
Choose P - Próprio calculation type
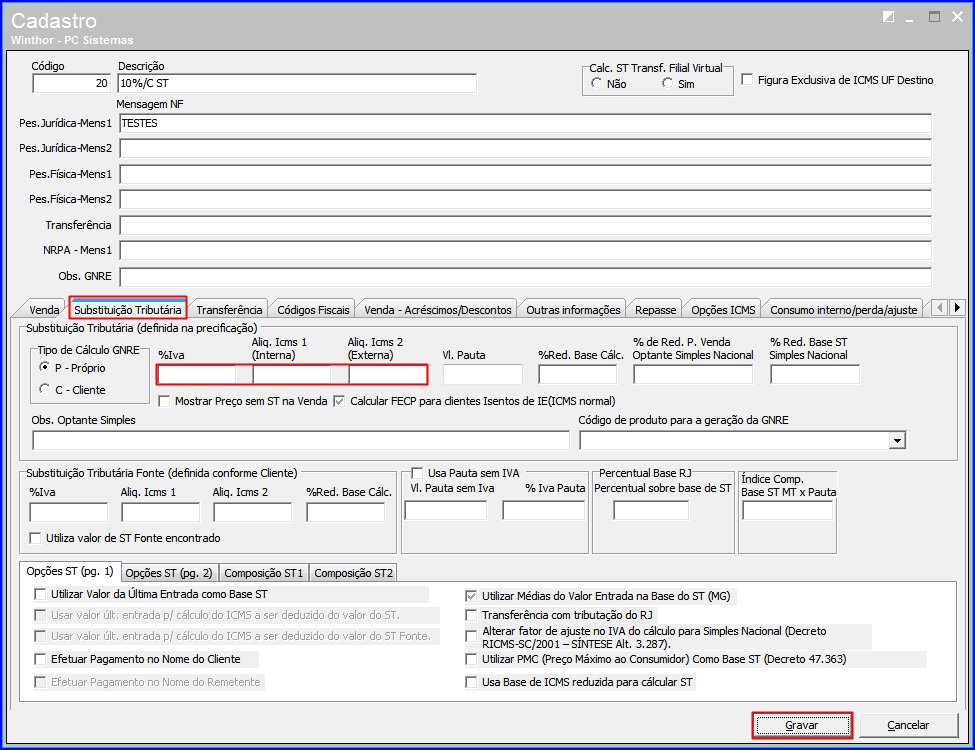pyautogui.click(x=44, y=367)
